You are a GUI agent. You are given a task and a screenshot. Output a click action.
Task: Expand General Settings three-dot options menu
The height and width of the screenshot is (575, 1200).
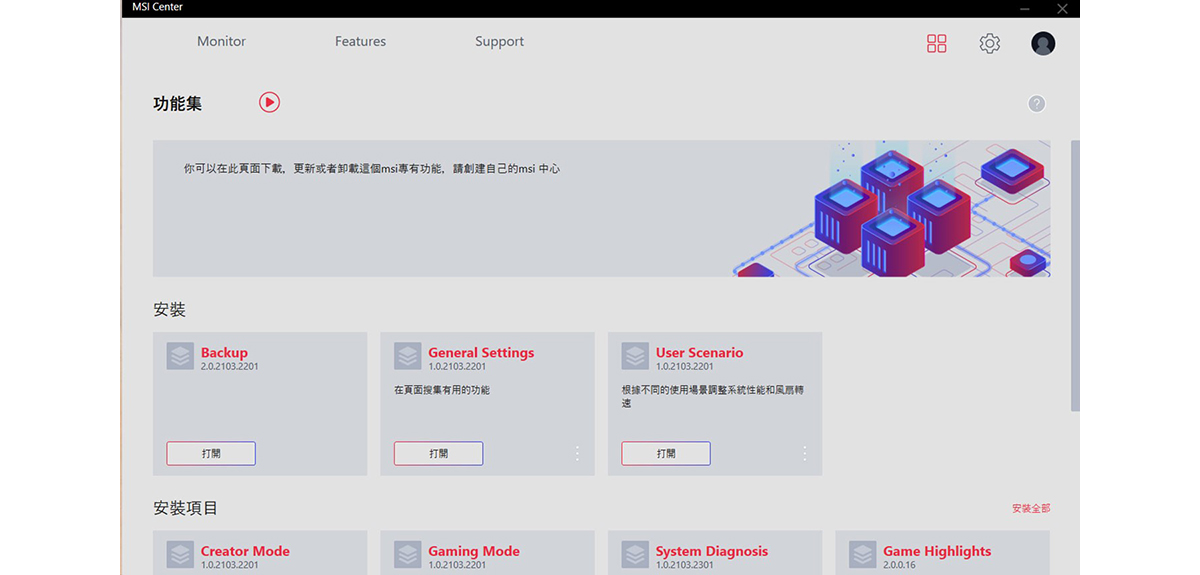(x=577, y=453)
